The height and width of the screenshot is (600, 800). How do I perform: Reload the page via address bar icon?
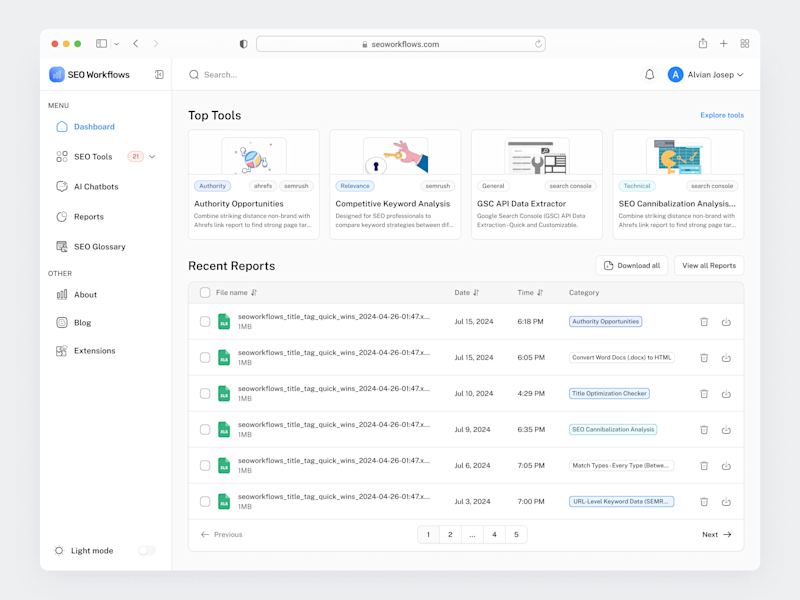pos(538,44)
